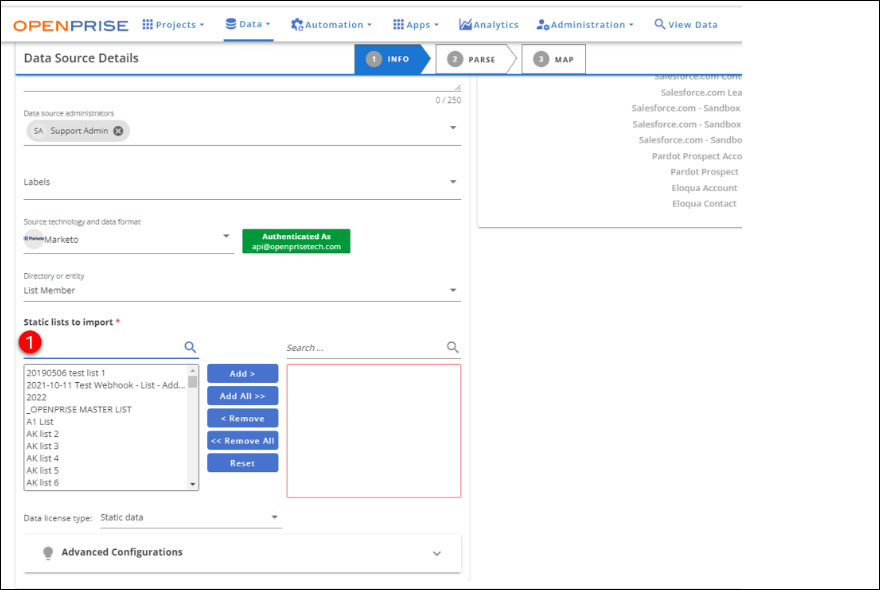The height and width of the screenshot is (590, 880).
Task: Select '_OPENPRISE MASTER LIST' entry
Action: click(79, 410)
